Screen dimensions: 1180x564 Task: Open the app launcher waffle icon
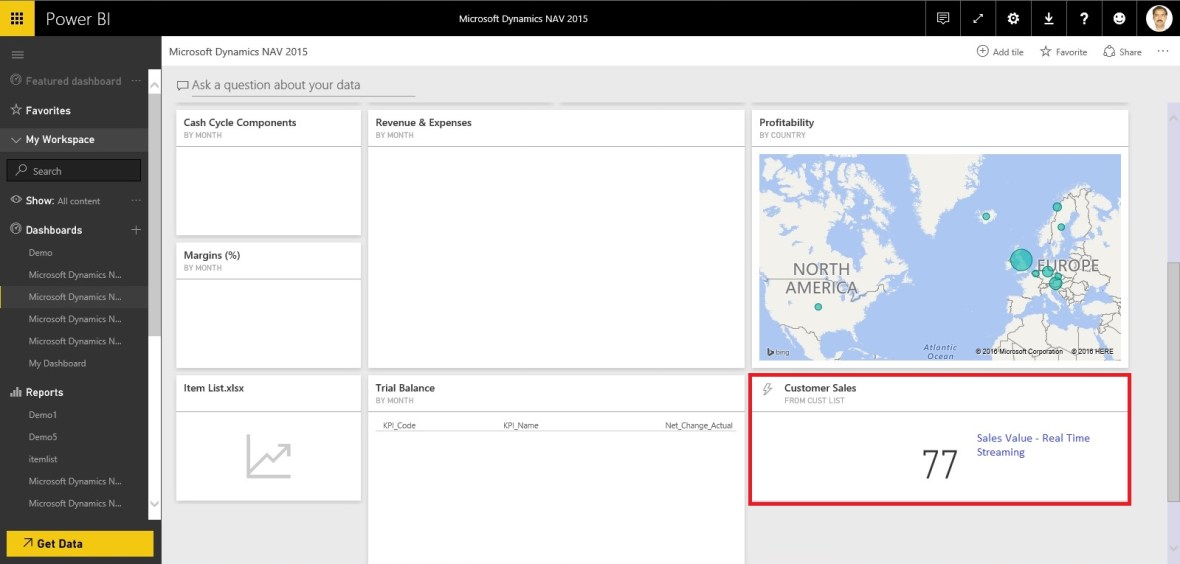pos(17,18)
